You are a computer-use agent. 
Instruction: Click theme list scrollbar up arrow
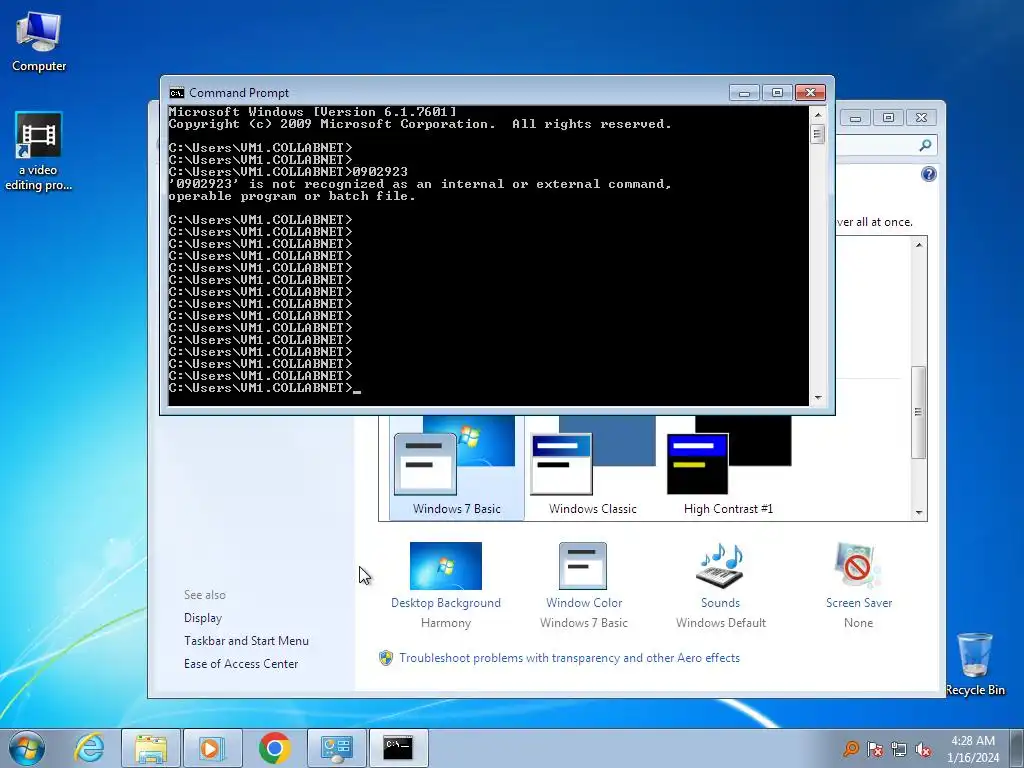[919, 245]
